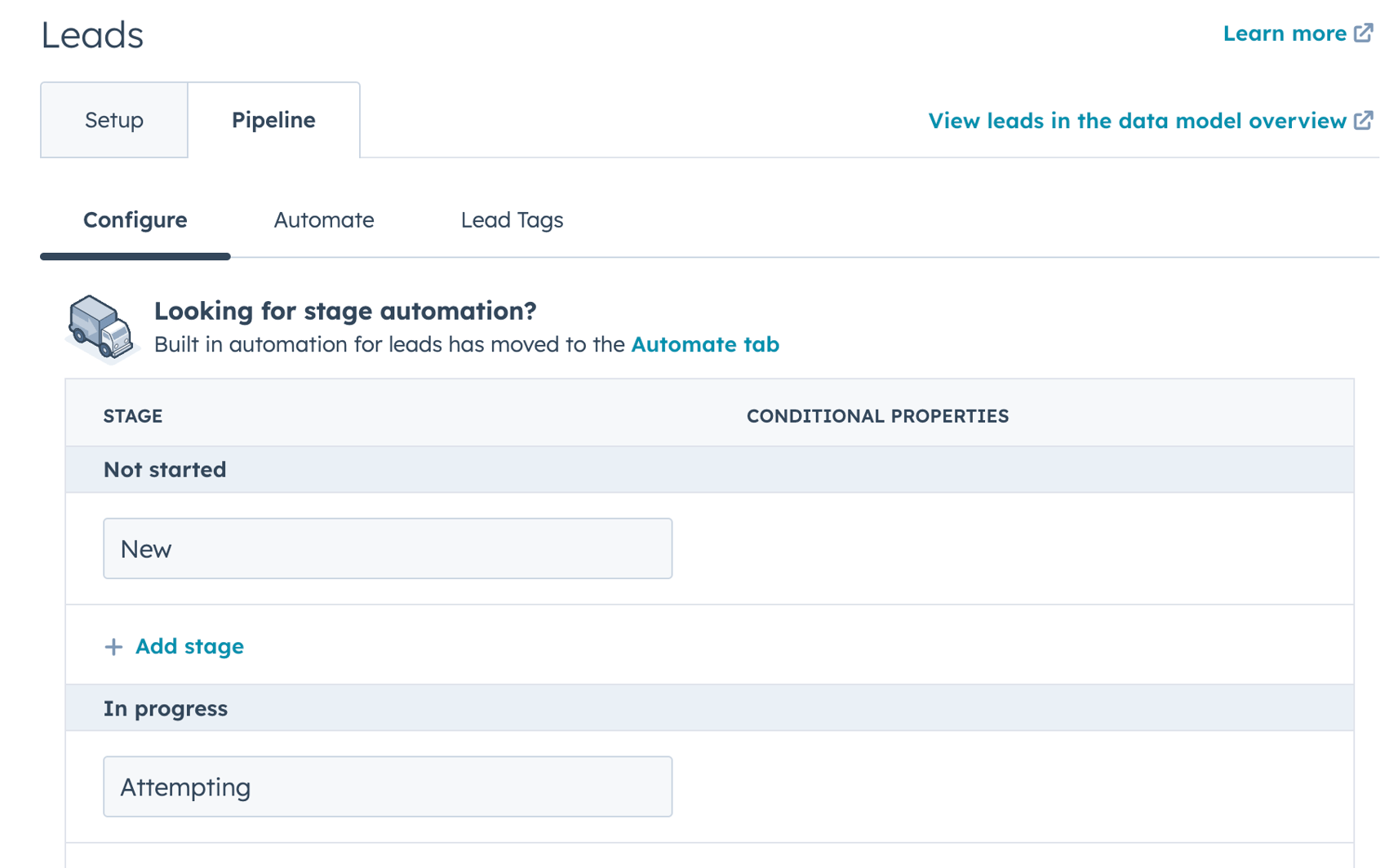Click the STAGE column header
The height and width of the screenshot is (868, 1398).
(x=132, y=415)
